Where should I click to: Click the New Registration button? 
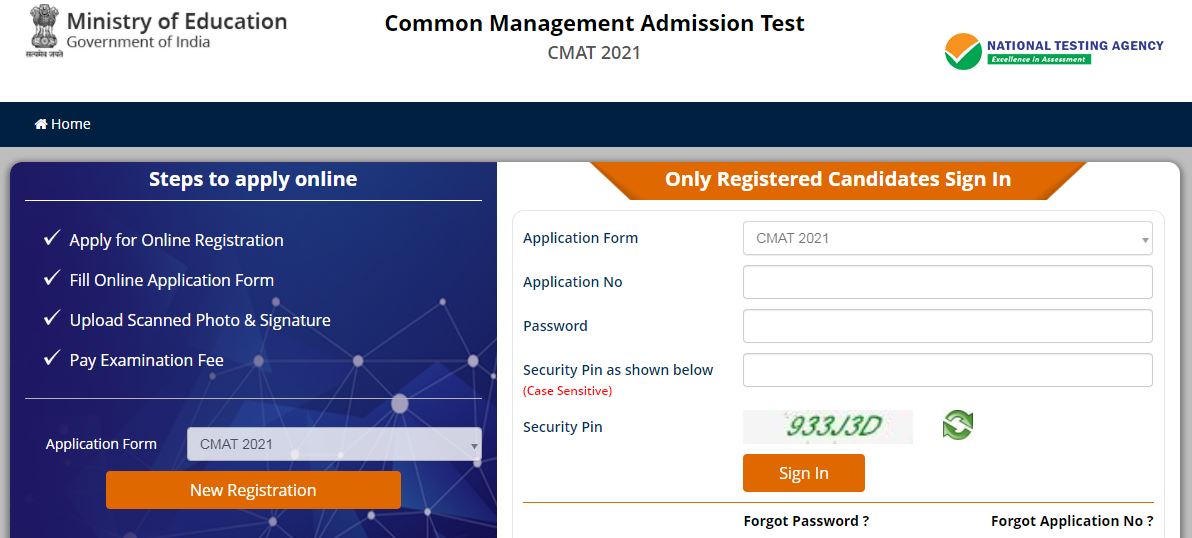pyautogui.click(x=253, y=490)
